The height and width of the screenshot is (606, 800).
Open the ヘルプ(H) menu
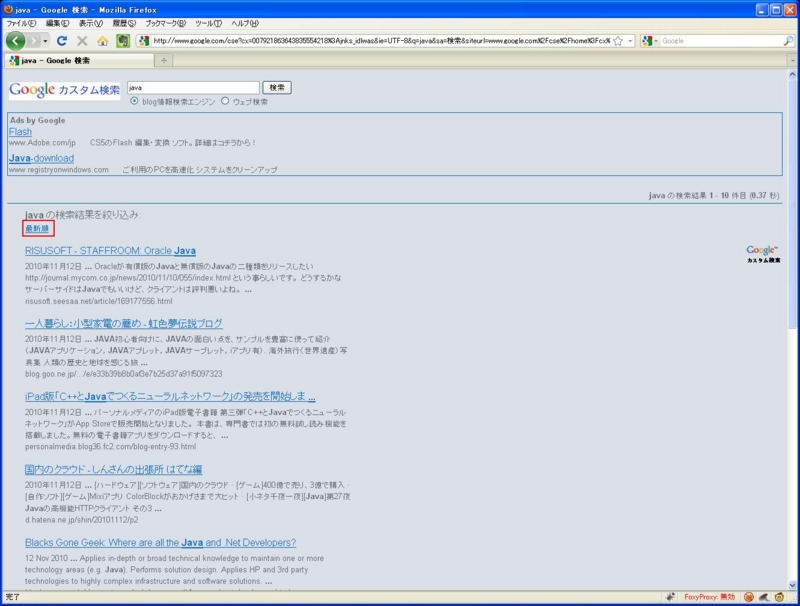click(x=245, y=23)
